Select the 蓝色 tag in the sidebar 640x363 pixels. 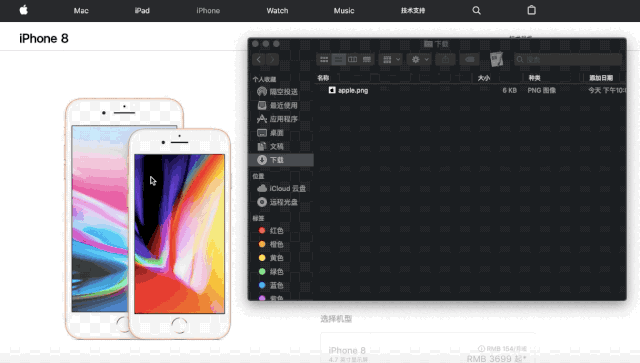281,285
